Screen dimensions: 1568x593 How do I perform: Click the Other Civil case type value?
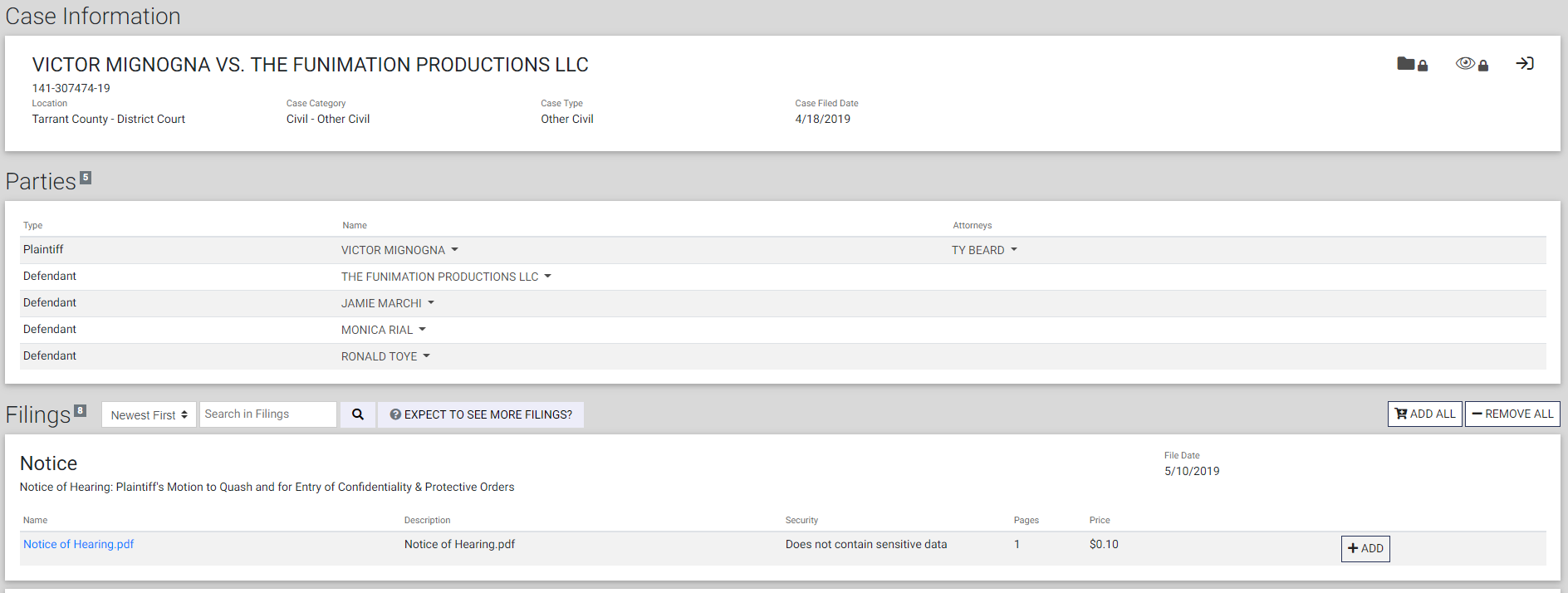tap(567, 119)
